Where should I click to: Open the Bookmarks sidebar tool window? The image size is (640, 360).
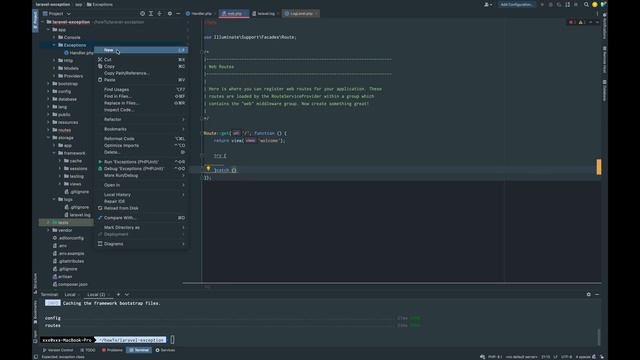pyautogui.click(x=35, y=313)
